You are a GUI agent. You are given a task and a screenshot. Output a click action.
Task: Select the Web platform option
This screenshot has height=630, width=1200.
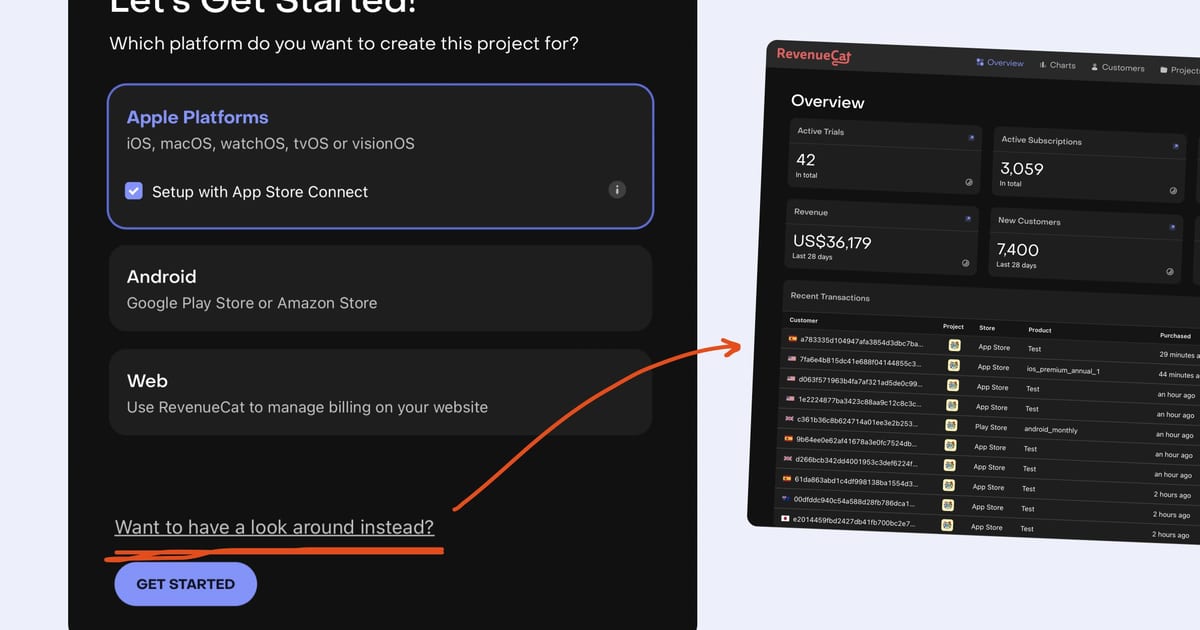tap(381, 393)
